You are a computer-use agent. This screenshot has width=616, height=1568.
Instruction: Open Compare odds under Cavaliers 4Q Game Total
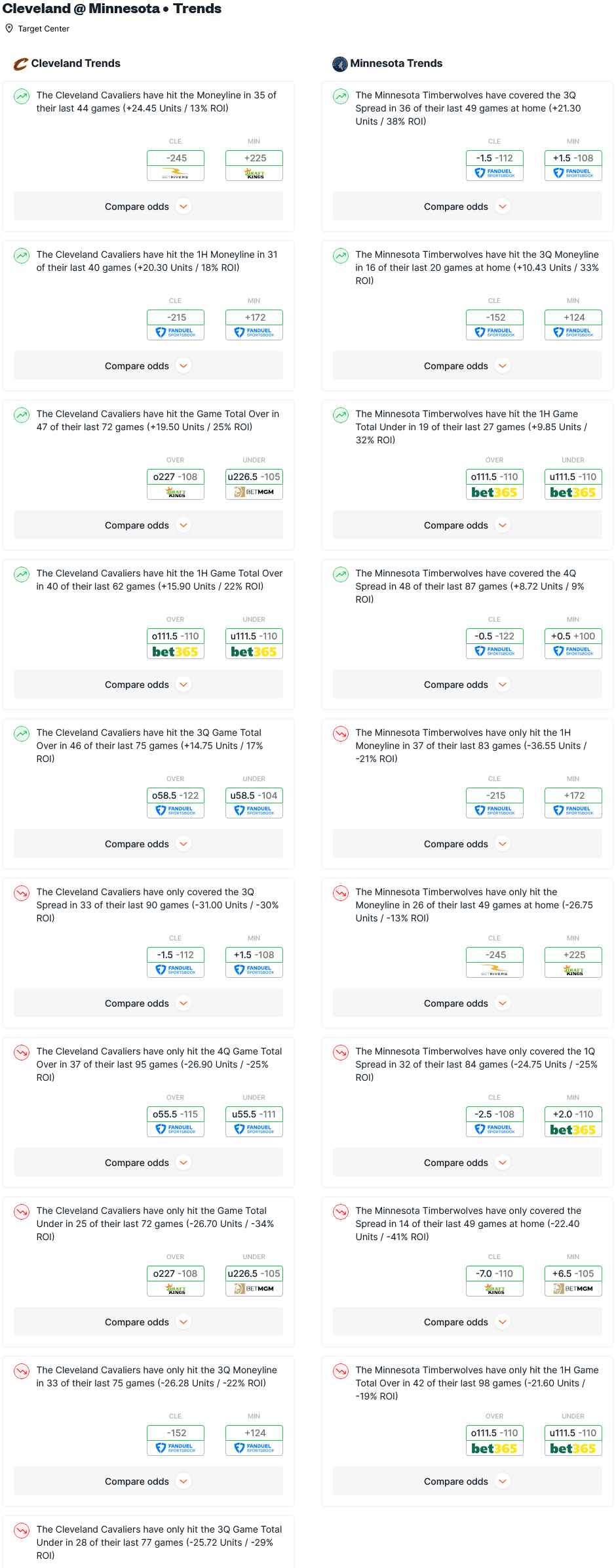(148, 1163)
